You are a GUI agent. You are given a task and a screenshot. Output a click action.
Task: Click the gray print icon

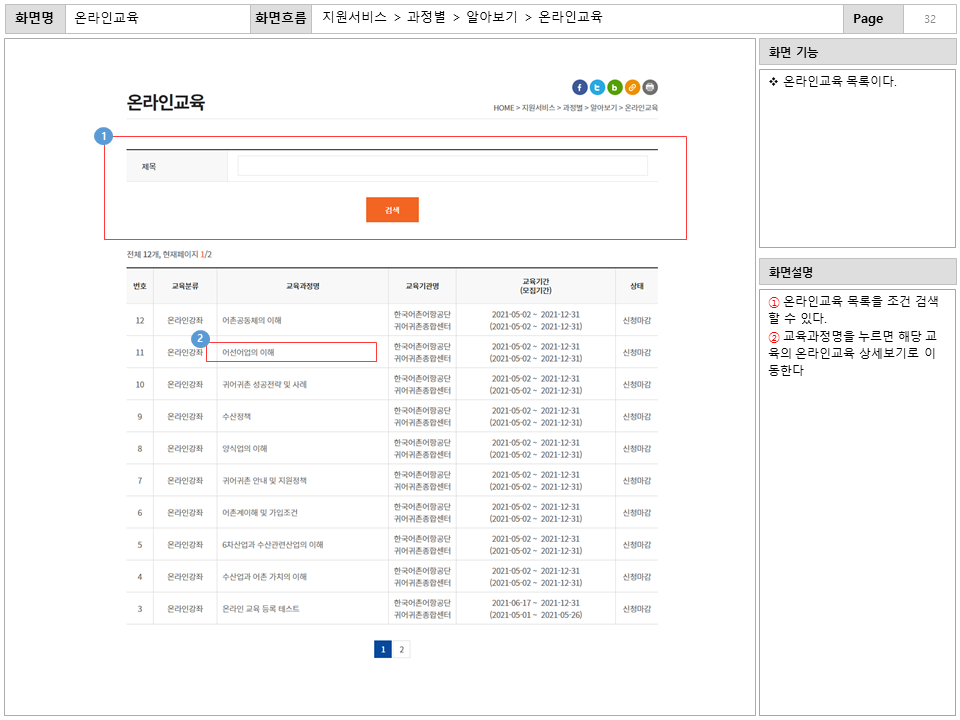point(650,87)
